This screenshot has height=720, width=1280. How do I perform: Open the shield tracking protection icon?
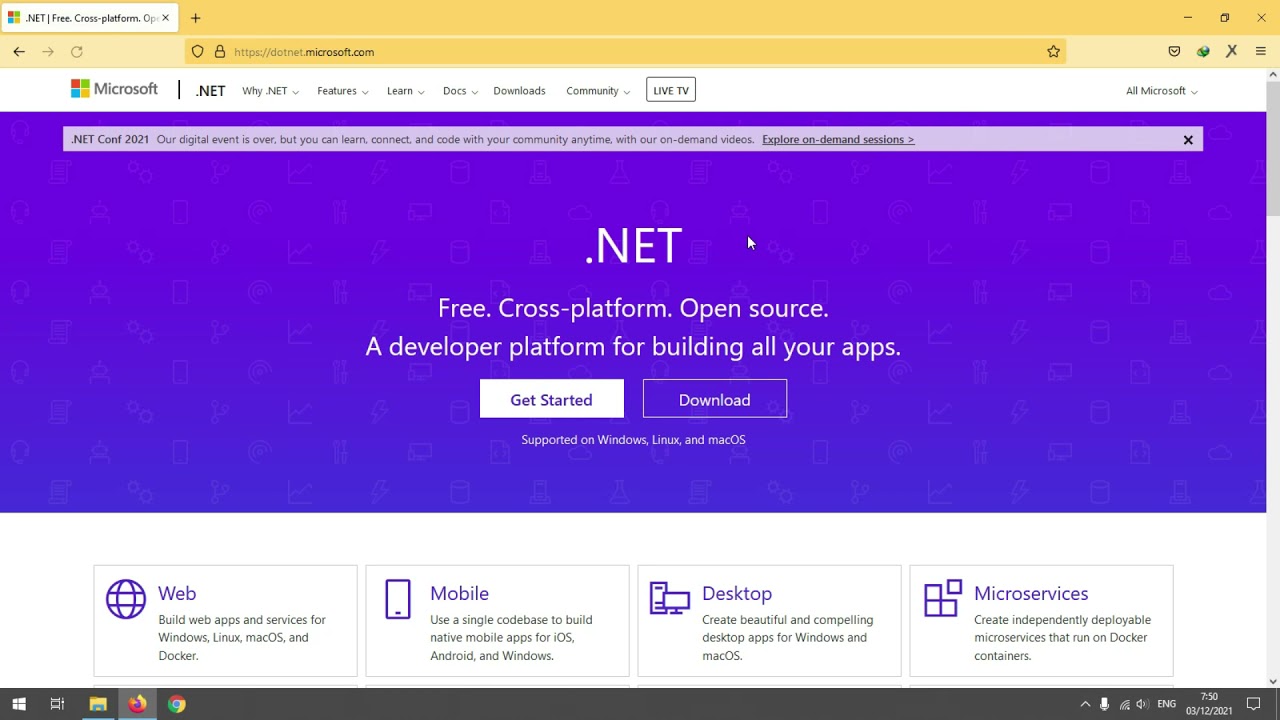197,52
